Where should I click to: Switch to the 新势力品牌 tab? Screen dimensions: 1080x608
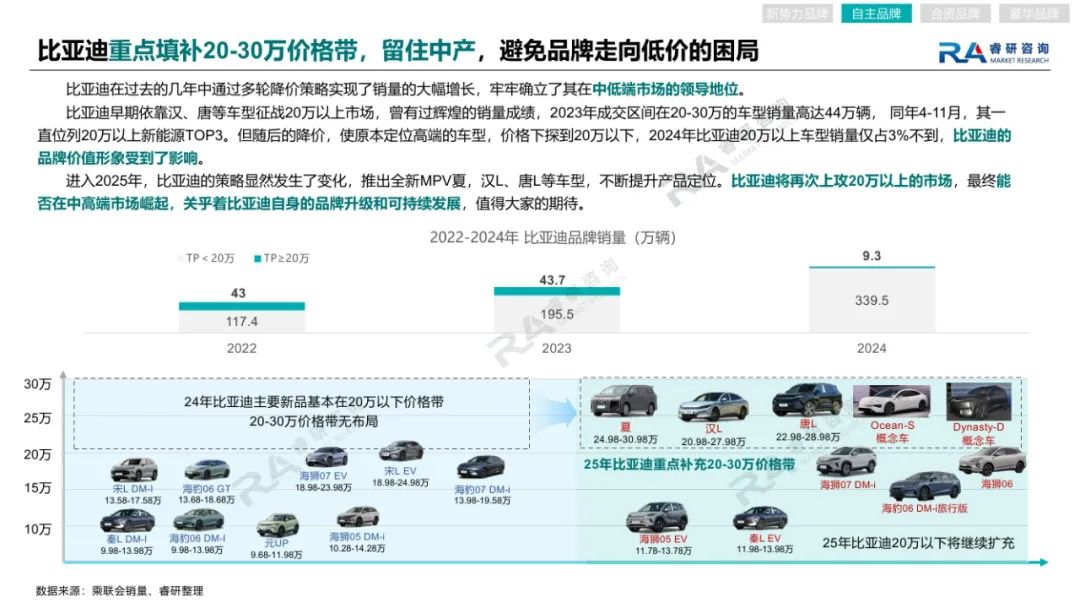(x=797, y=14)
